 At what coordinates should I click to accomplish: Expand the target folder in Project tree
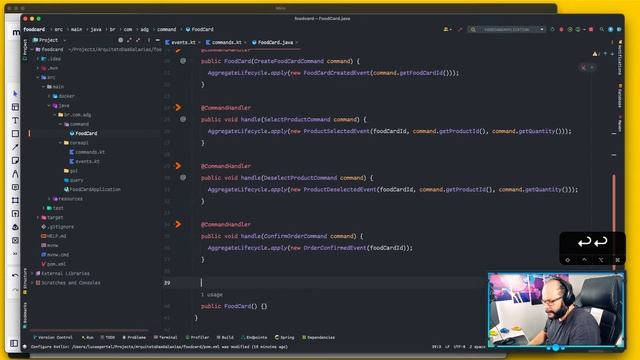tap(38, 218)
